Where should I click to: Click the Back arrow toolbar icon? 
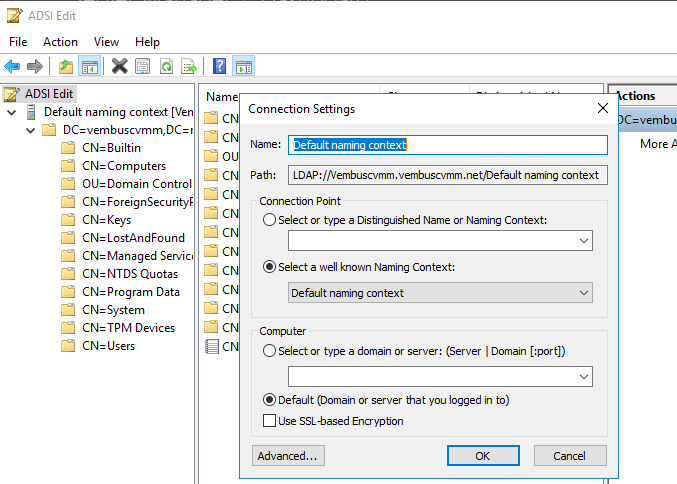click(x=12, y=66)
